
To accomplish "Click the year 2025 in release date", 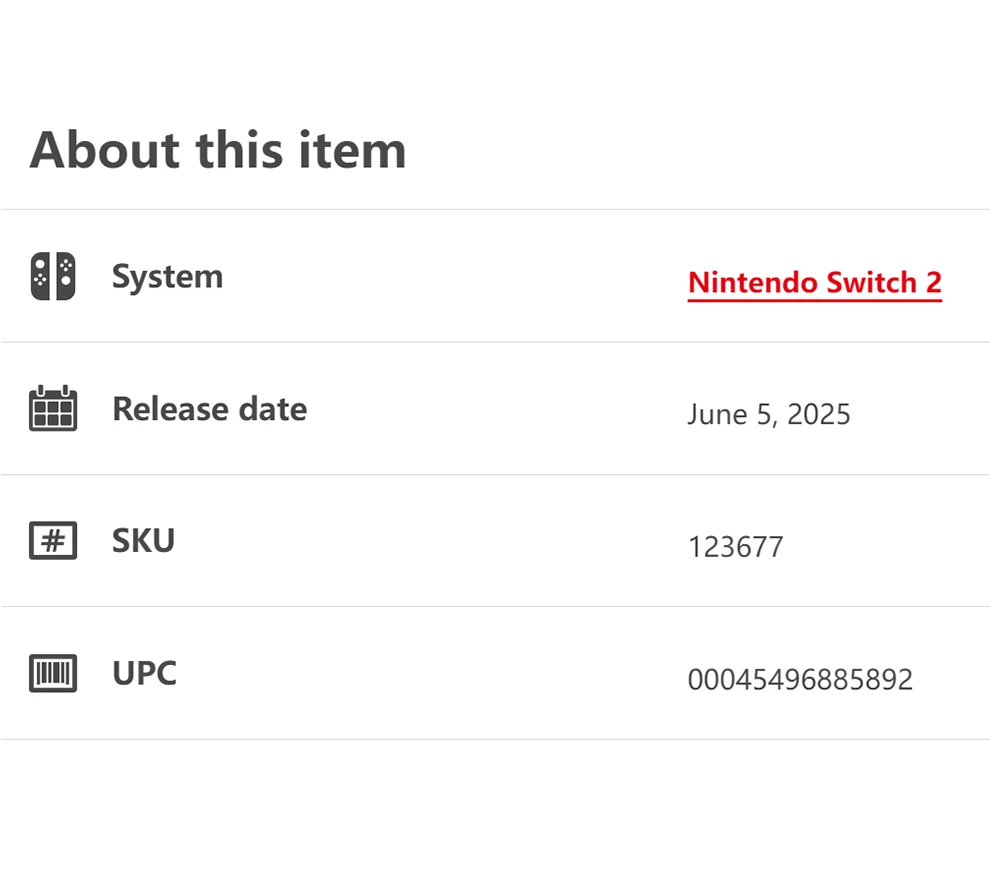I will click(819, 414).
